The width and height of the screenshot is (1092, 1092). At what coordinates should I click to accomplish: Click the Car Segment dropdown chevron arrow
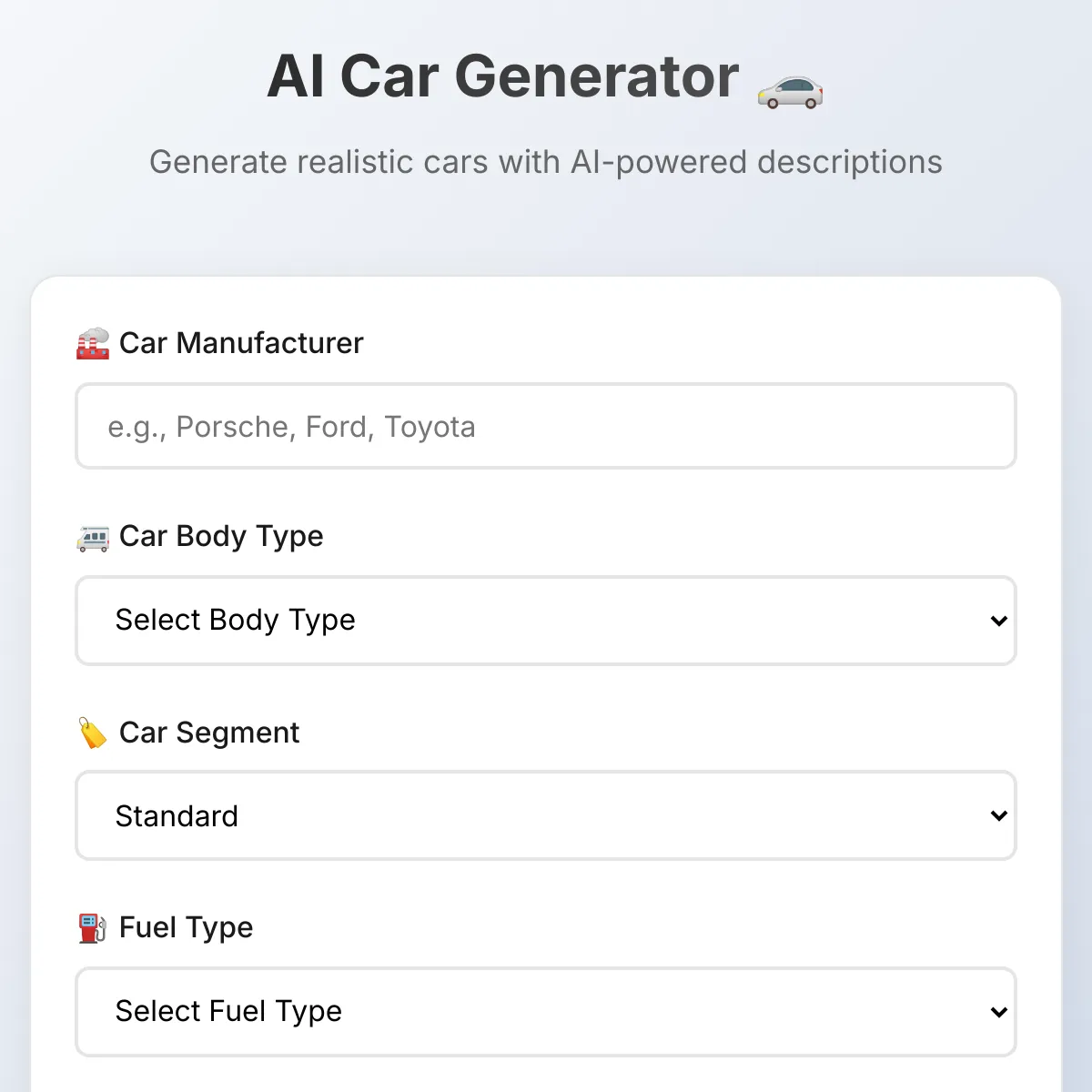[x=998, y=815]
